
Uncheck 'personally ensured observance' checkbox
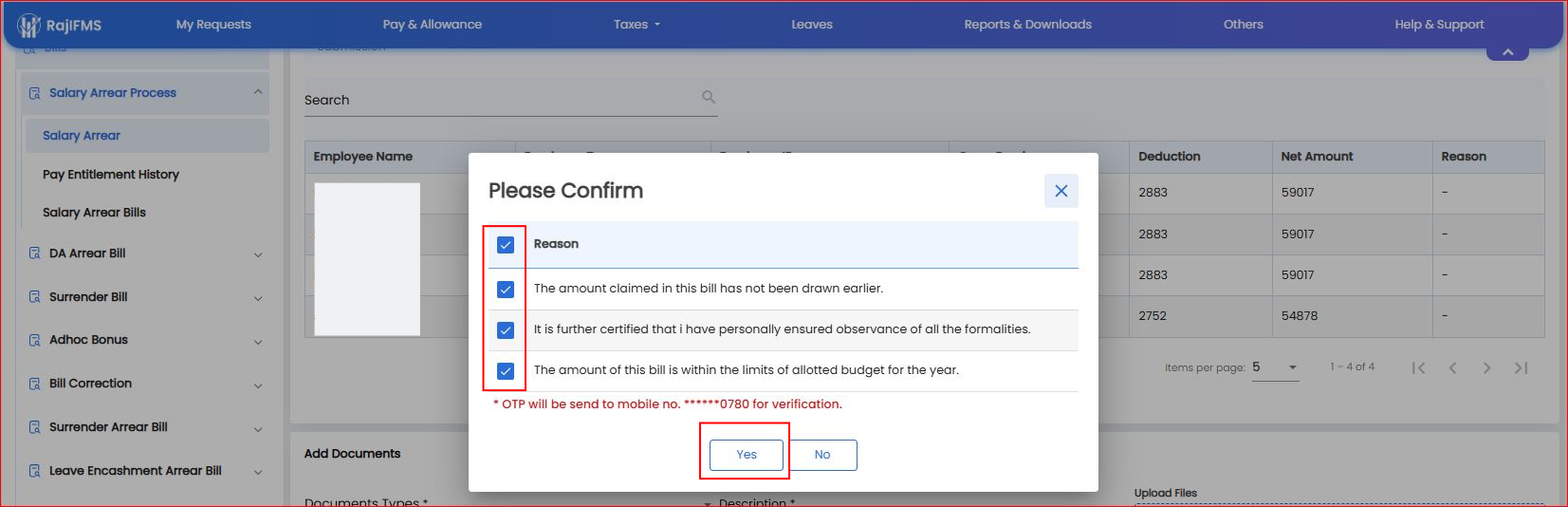pos(506,330)
